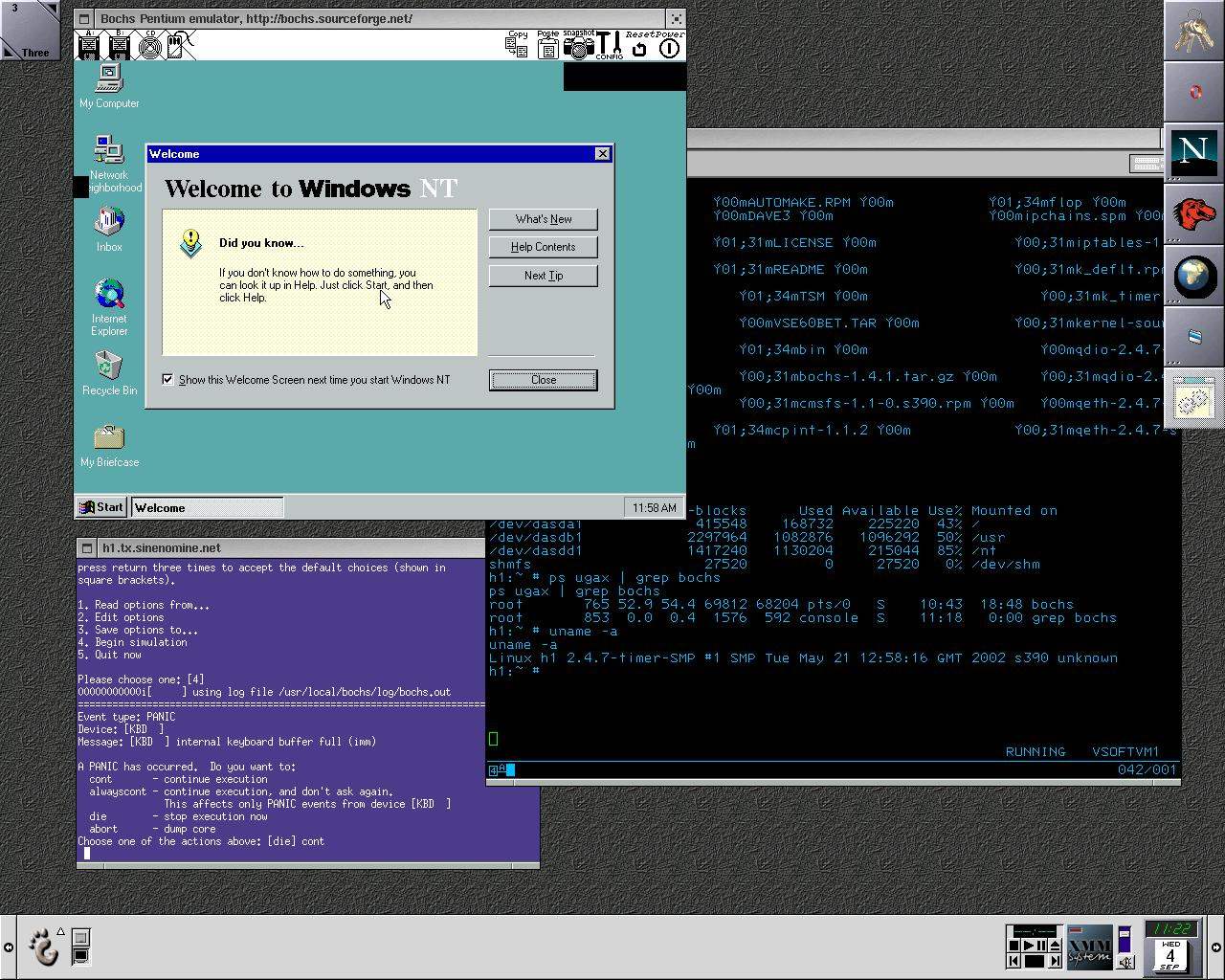Open the GNOME foot main menu
Image resolution: width=1225 pixels, height=980 pixels.
coord(44,947)
